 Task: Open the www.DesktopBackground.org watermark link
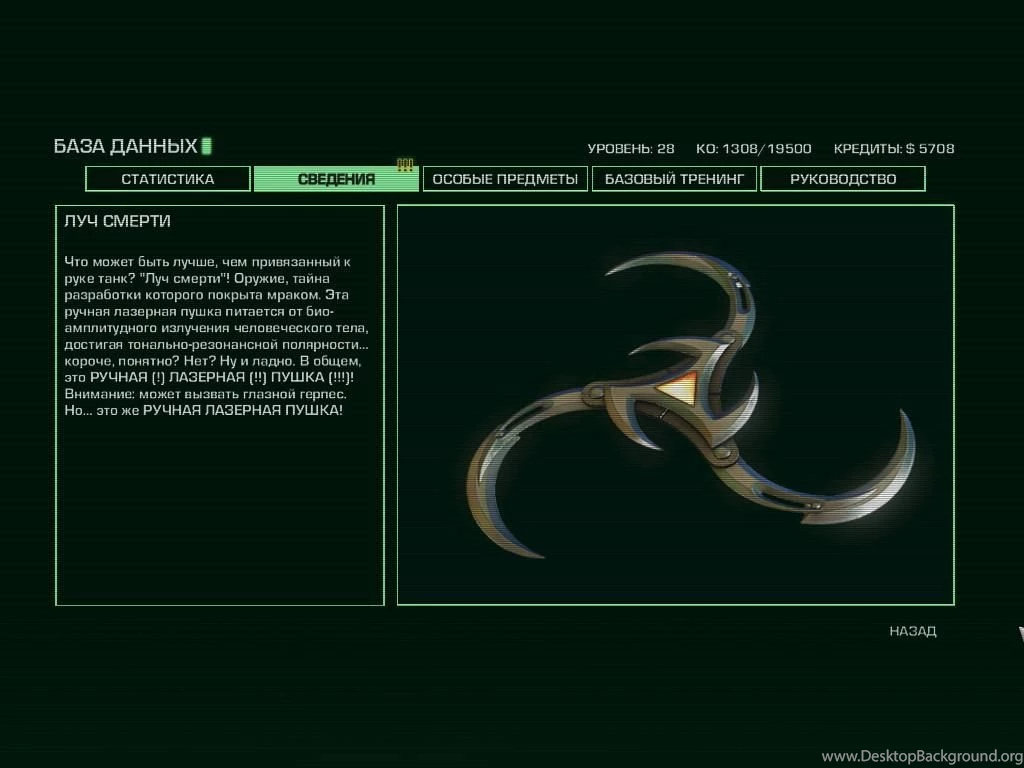(921, 756)
